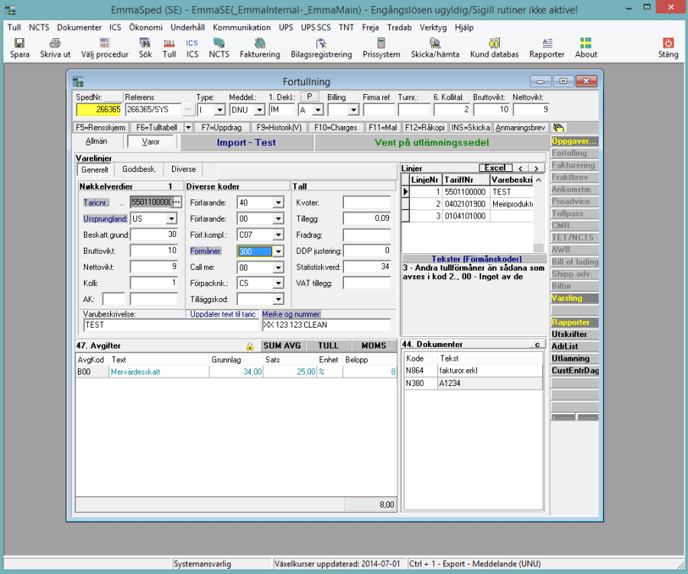This screenshot has width=688, height=574.
Task: Click the Excel button above Linjer
Action: 495,168
